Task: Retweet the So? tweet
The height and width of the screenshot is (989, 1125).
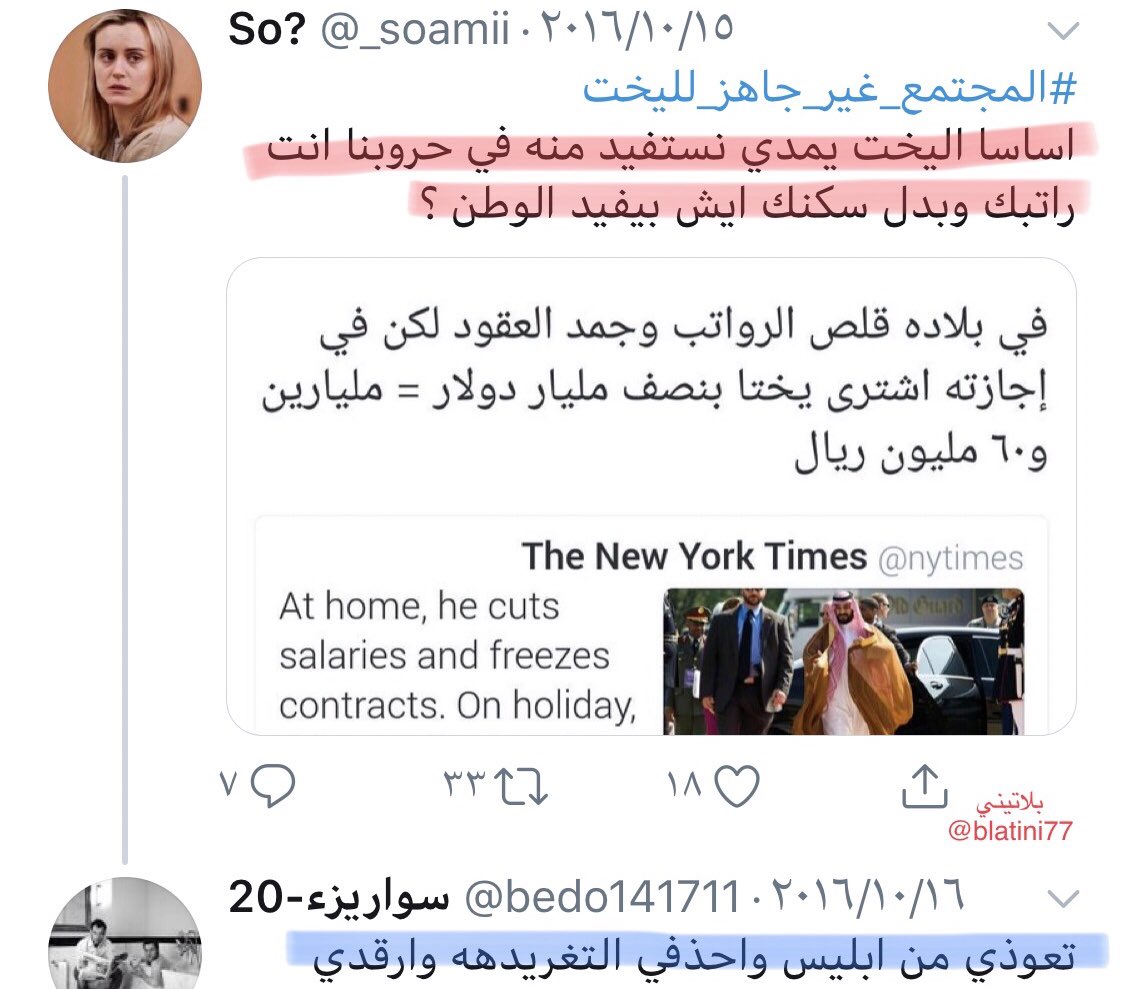Action: (523, 787)
